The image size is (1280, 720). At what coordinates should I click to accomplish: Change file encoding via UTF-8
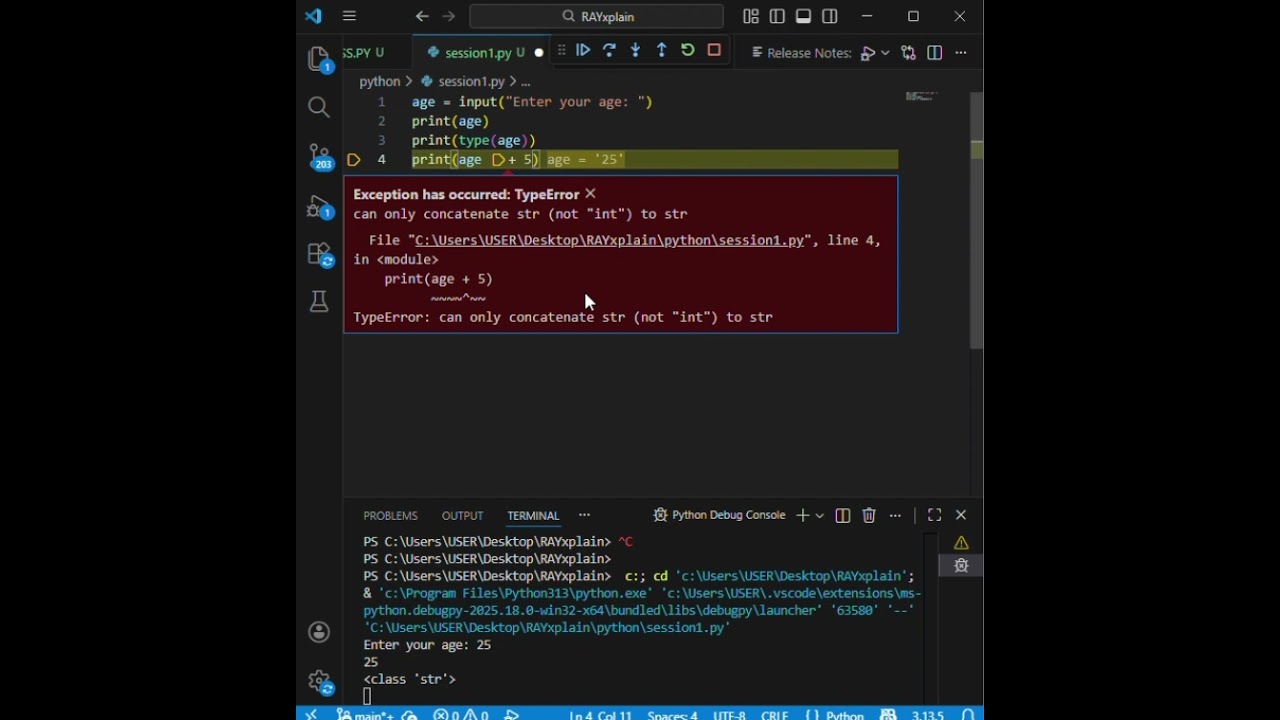pyautogui.click(x=729, y=715)
